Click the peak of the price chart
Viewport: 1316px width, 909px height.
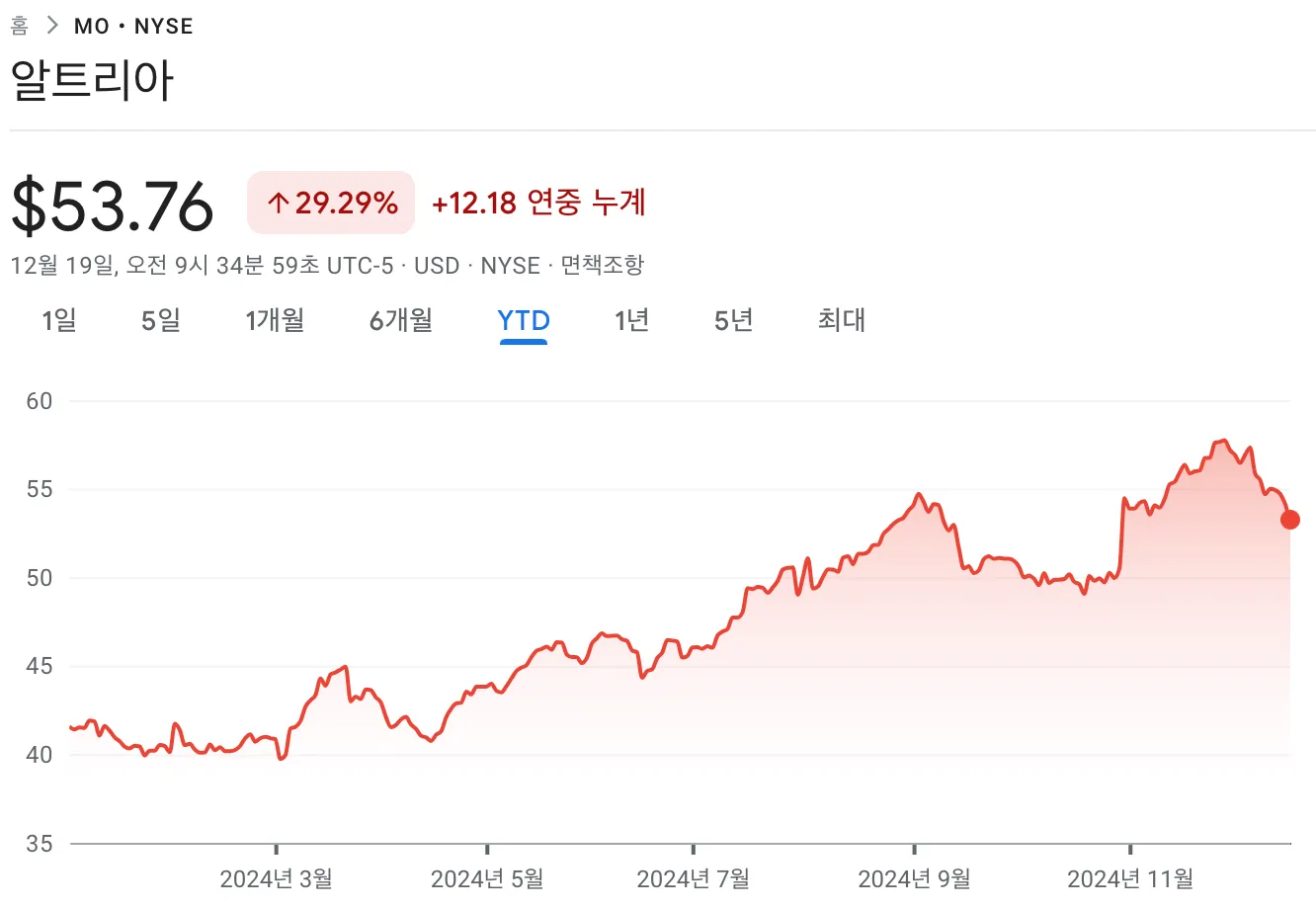tap(1222, 439)
